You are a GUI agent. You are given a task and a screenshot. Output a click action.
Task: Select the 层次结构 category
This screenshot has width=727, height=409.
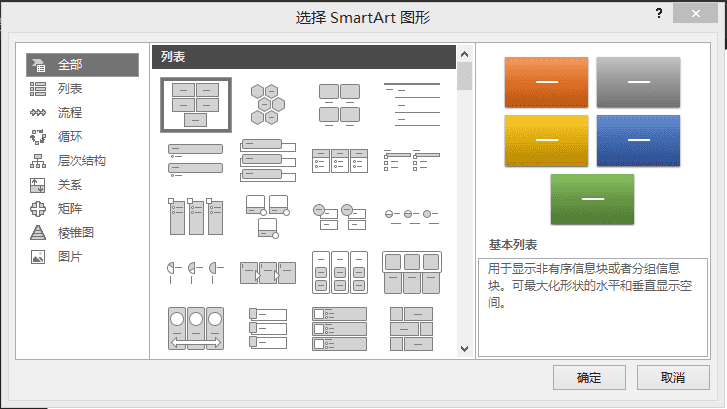tap(83, 161)
